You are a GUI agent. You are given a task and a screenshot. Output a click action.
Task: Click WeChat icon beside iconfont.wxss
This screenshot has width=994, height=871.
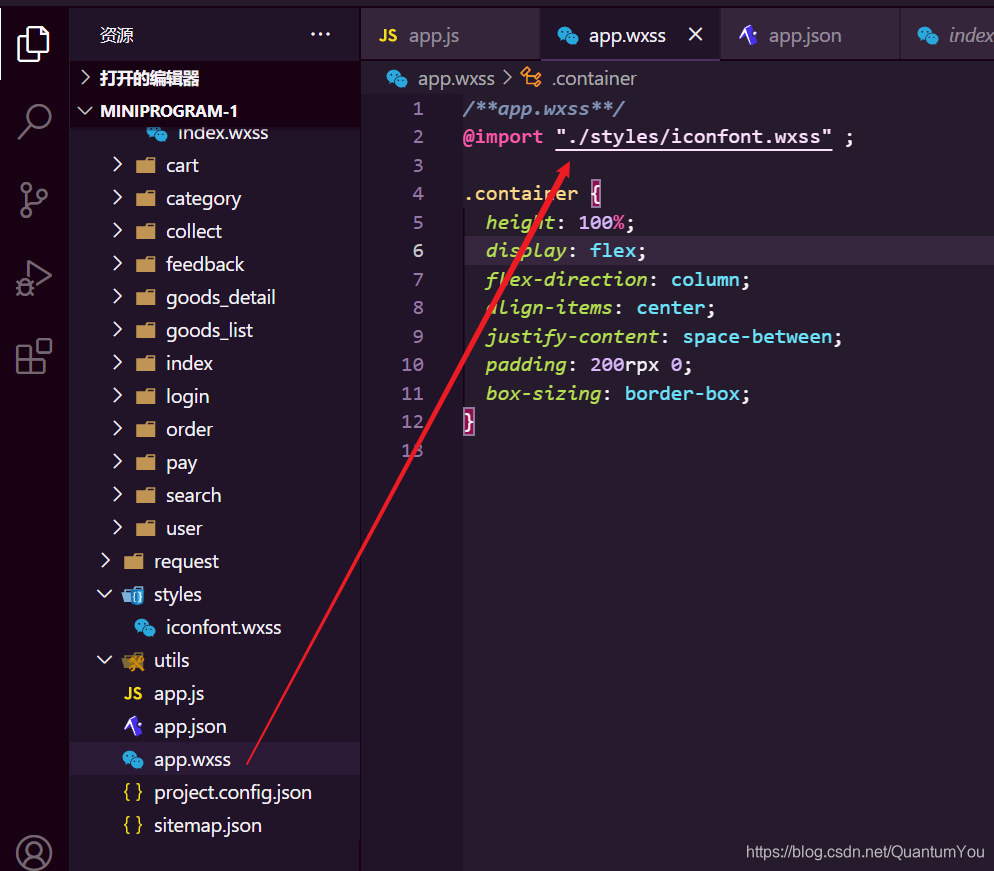point(145,628)
